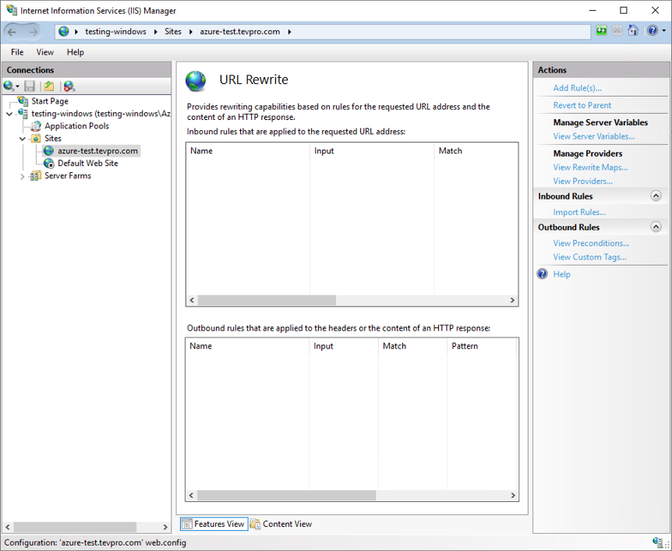
Task: Collapse the Sites tree node
Action: point(22,138)
